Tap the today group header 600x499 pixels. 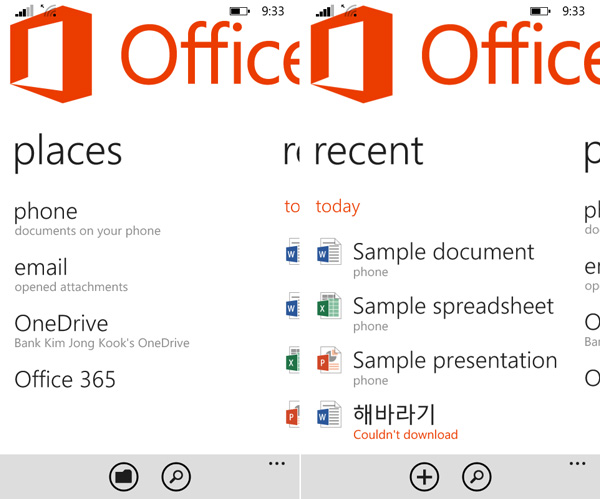[338, 207]
